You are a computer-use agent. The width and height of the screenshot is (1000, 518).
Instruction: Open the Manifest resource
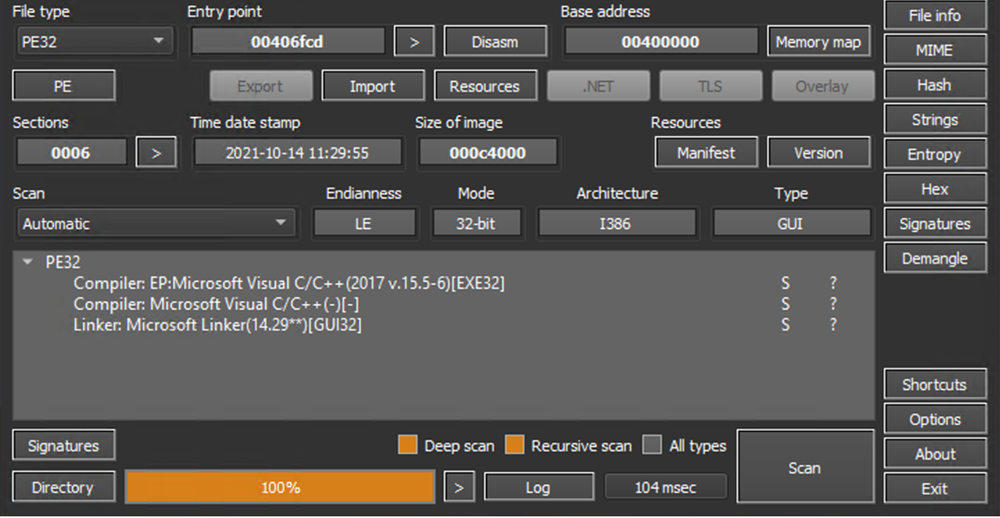[x=706, y=153]
